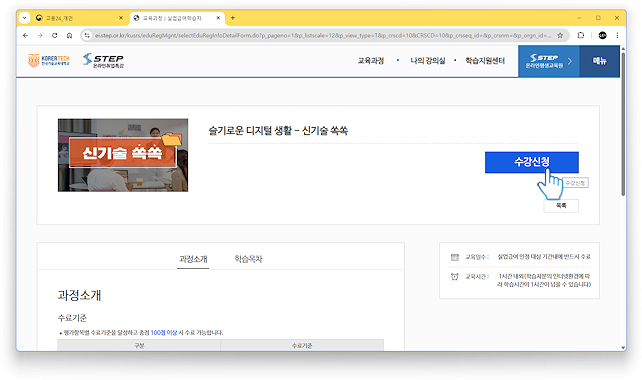Click the 신기술 쏙쏙 course thumbnail
This screenshot has height=380, width=642.
click(123, 155)
